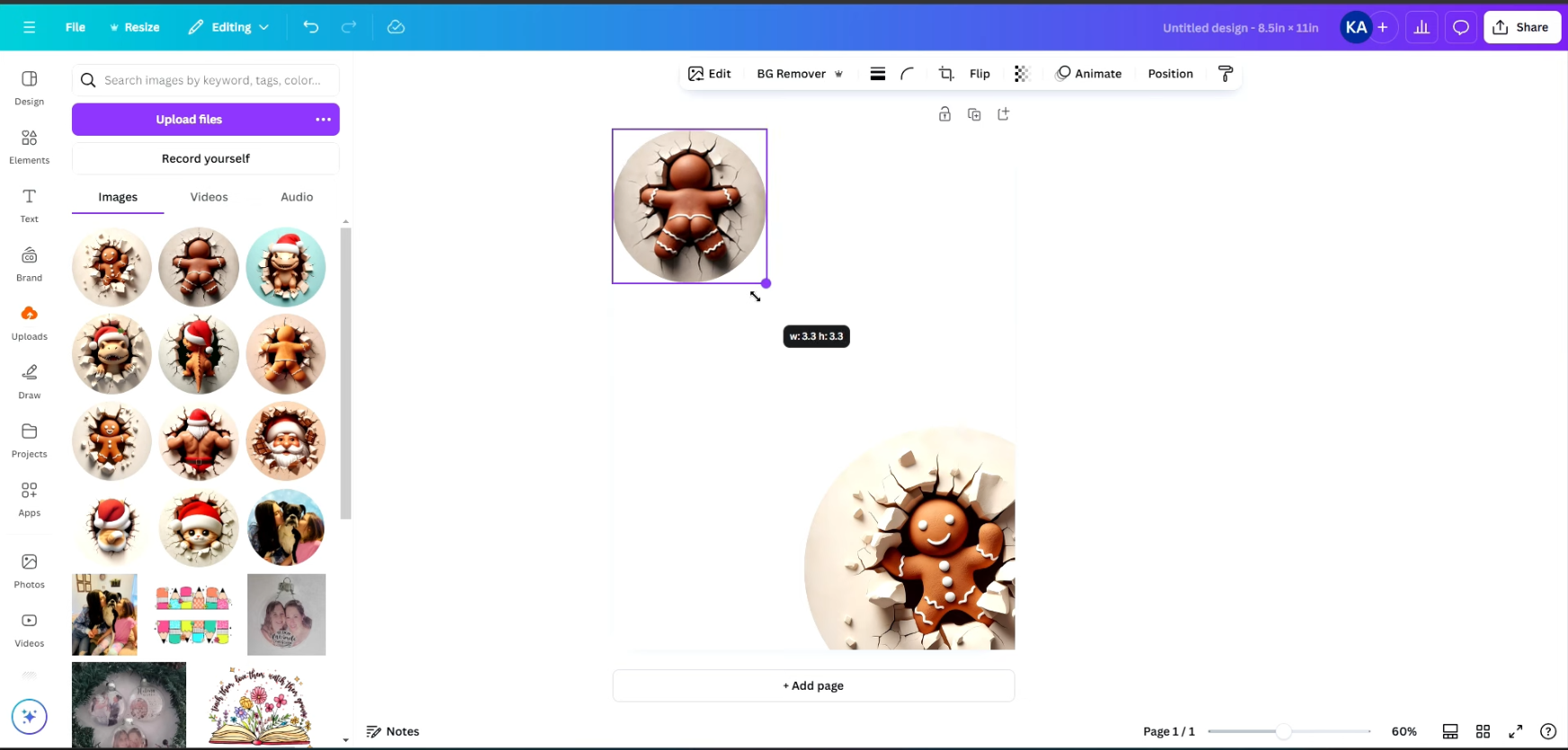Open the Brand sidebar panel
This screenshot has width=1568, height=750.
pos(30,264)
